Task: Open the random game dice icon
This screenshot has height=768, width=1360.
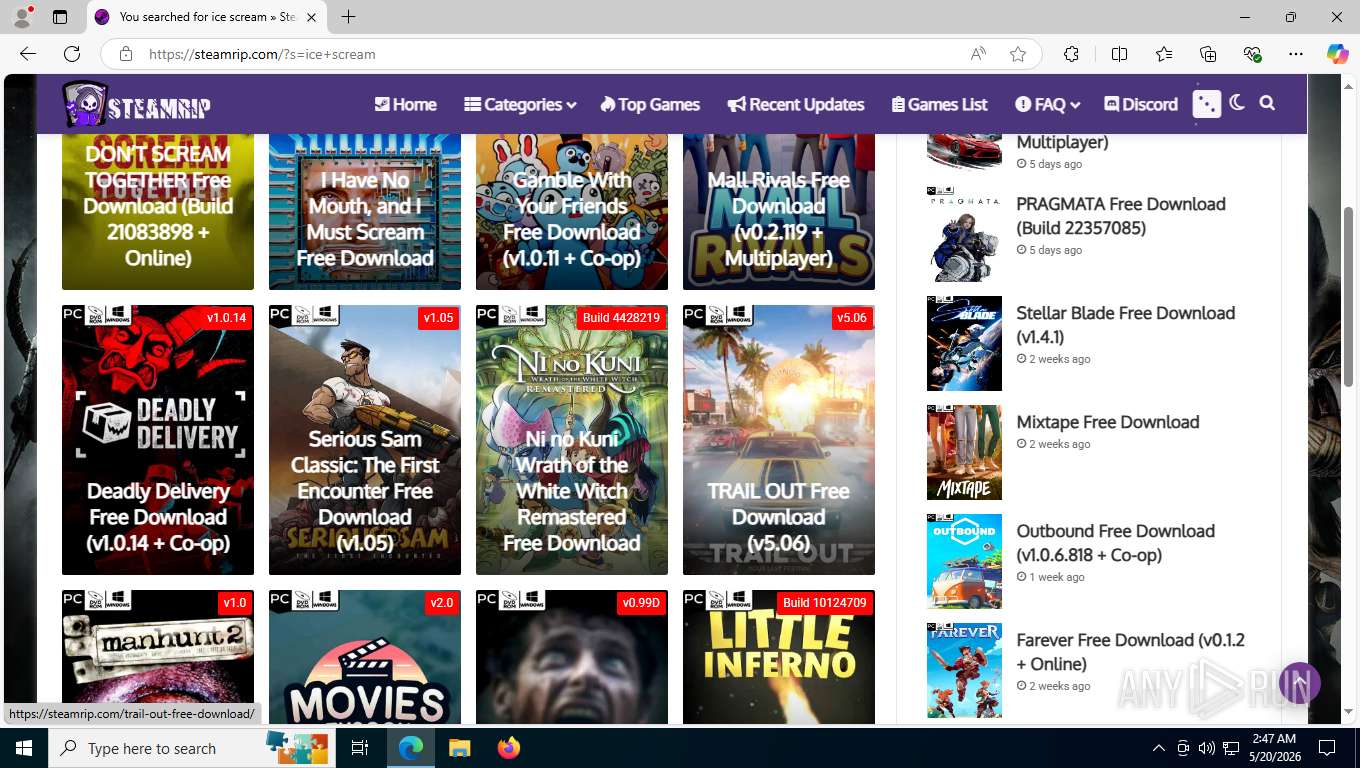Action: click(x=1207, y=104)
